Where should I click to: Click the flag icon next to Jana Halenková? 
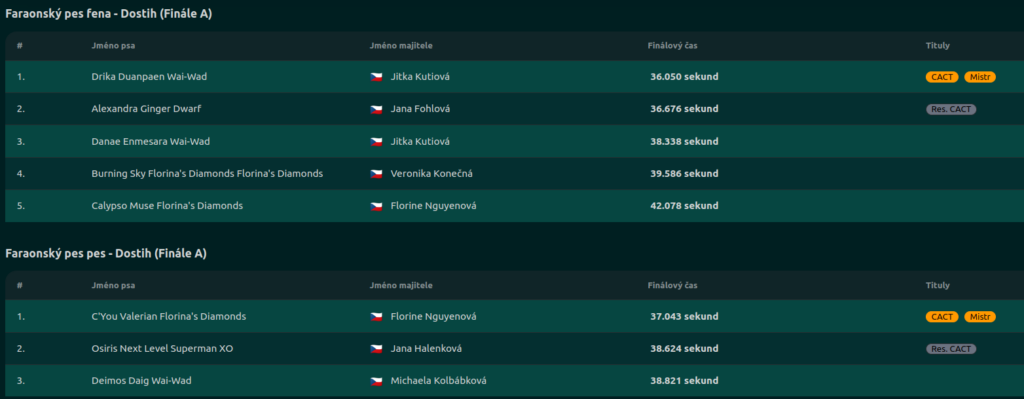click(x=376, y=349)
